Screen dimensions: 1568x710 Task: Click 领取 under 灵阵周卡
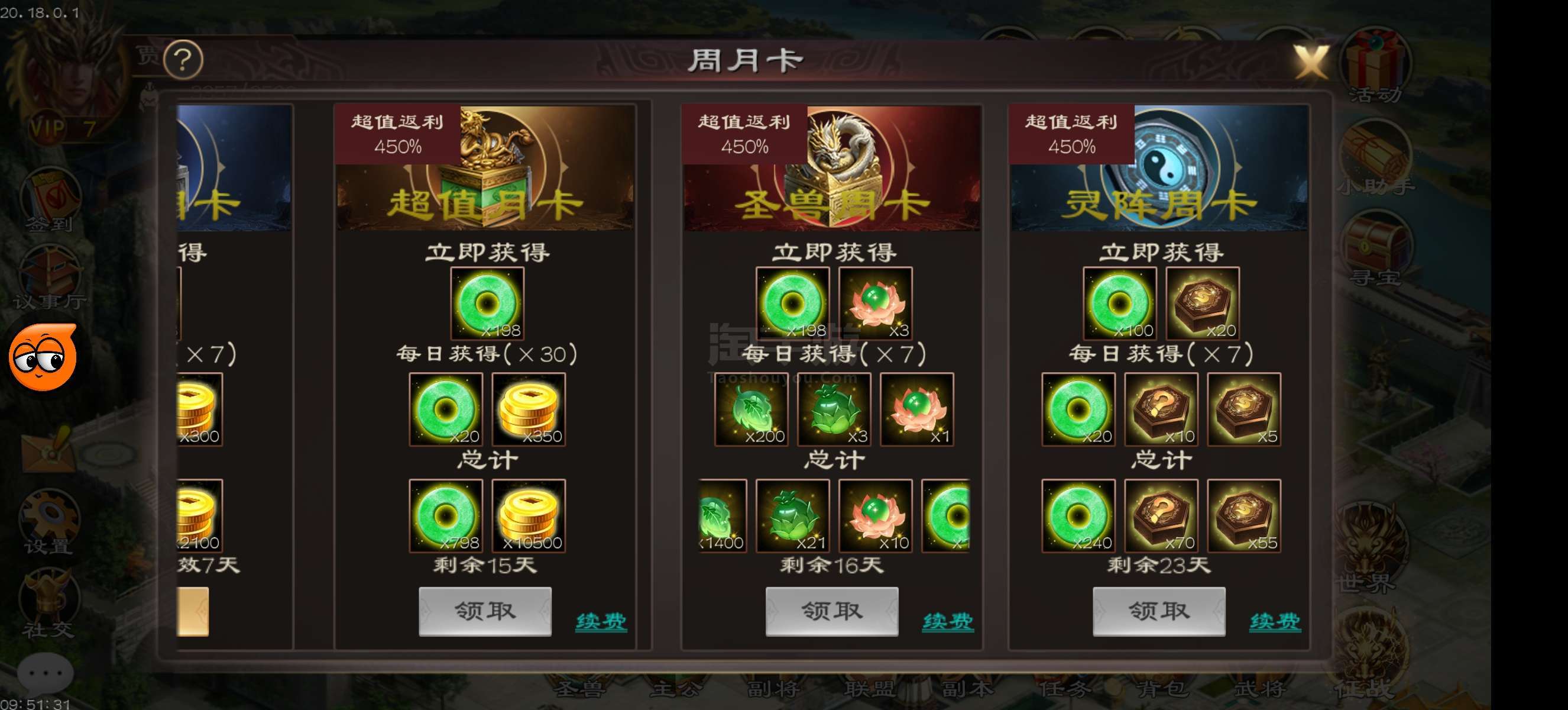click(1159, 611)
